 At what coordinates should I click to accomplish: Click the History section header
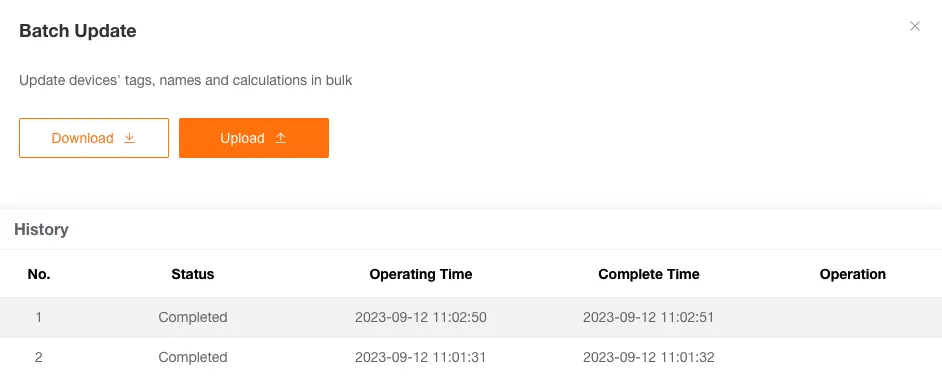click(41, 229)
